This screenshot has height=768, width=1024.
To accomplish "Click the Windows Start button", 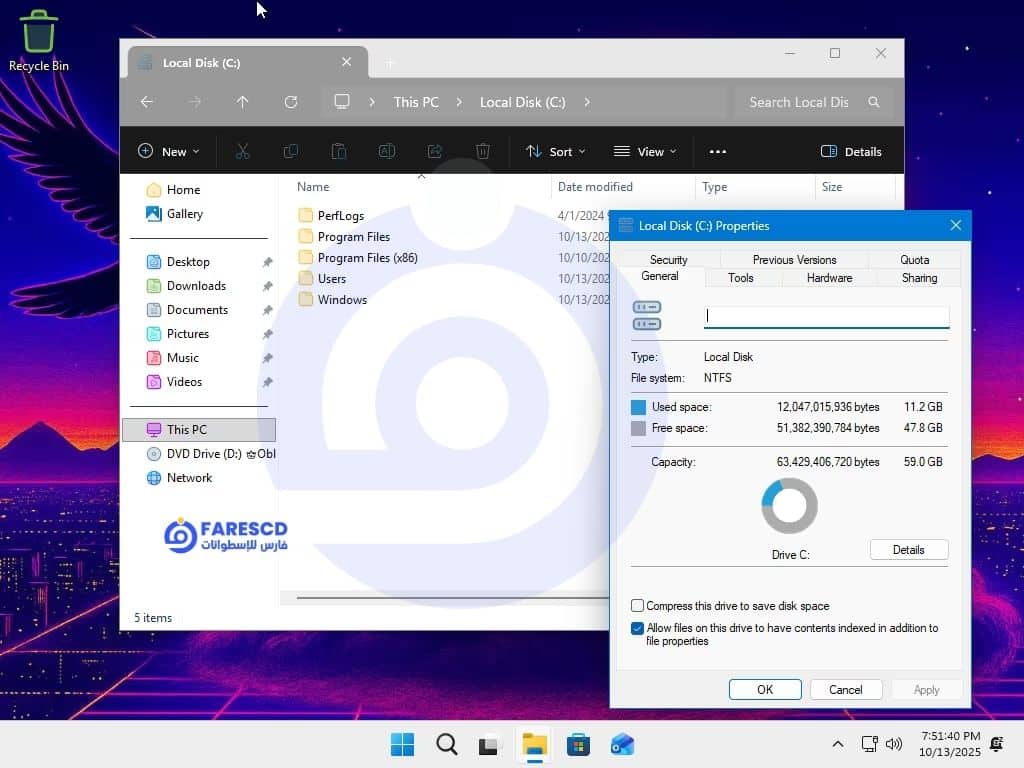I will tap(403, 745).
